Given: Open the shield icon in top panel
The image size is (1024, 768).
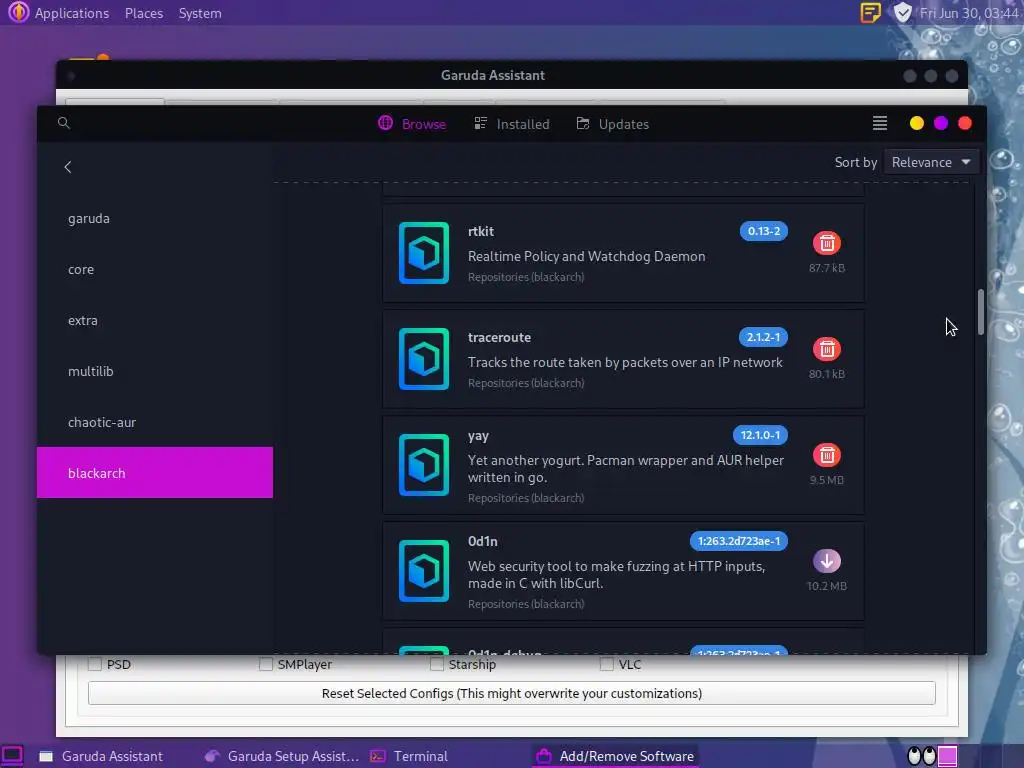Looking at the screenshot, I should coord(903,12).
